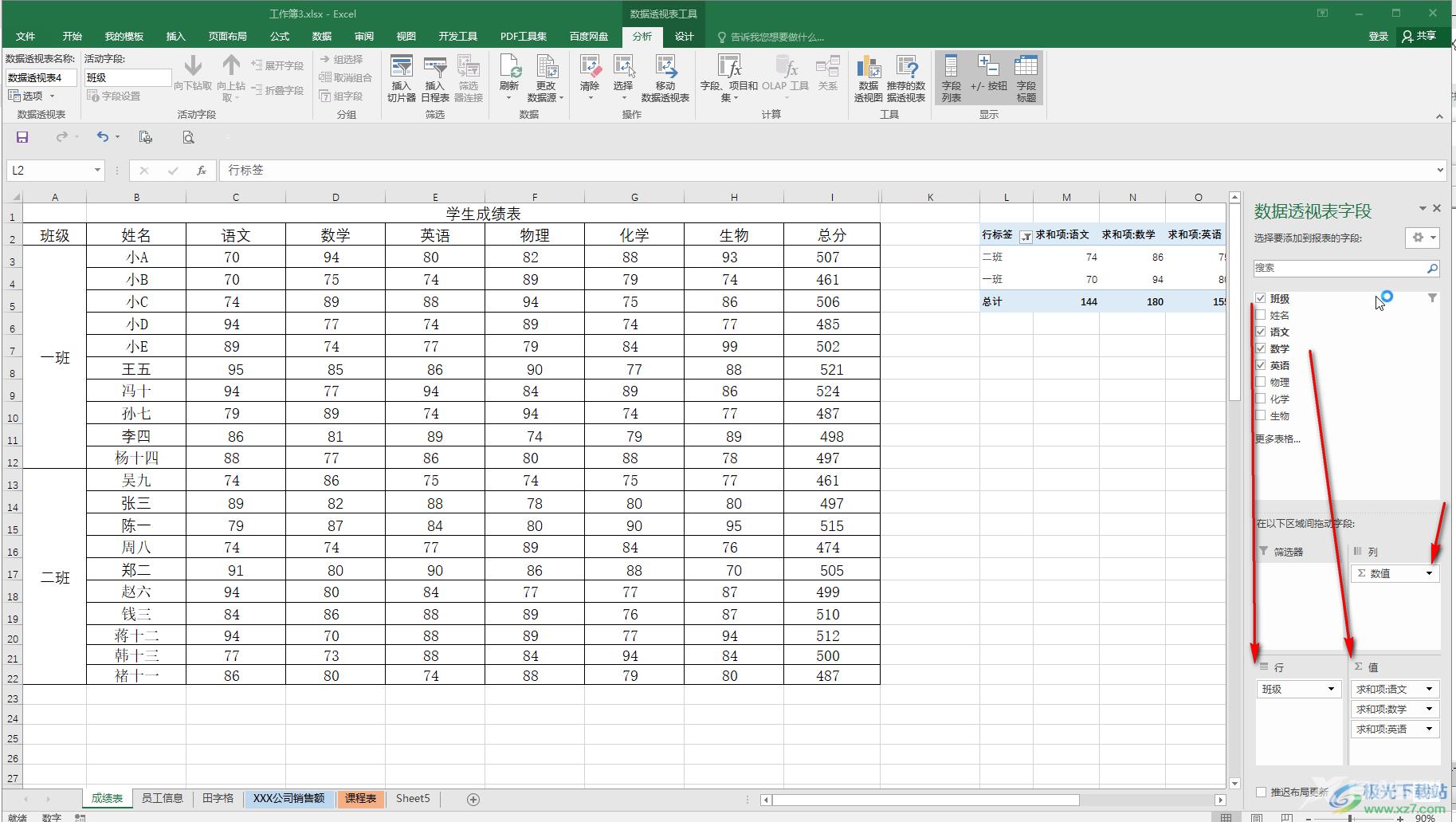Image resolution: width=1456 pixels, height=822 pixels.
Task: Click the 字段设置 button
Action: click(x=114, y=96)
